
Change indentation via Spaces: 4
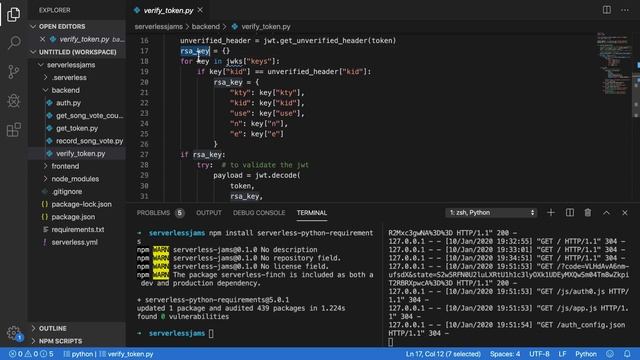(505, 354)
